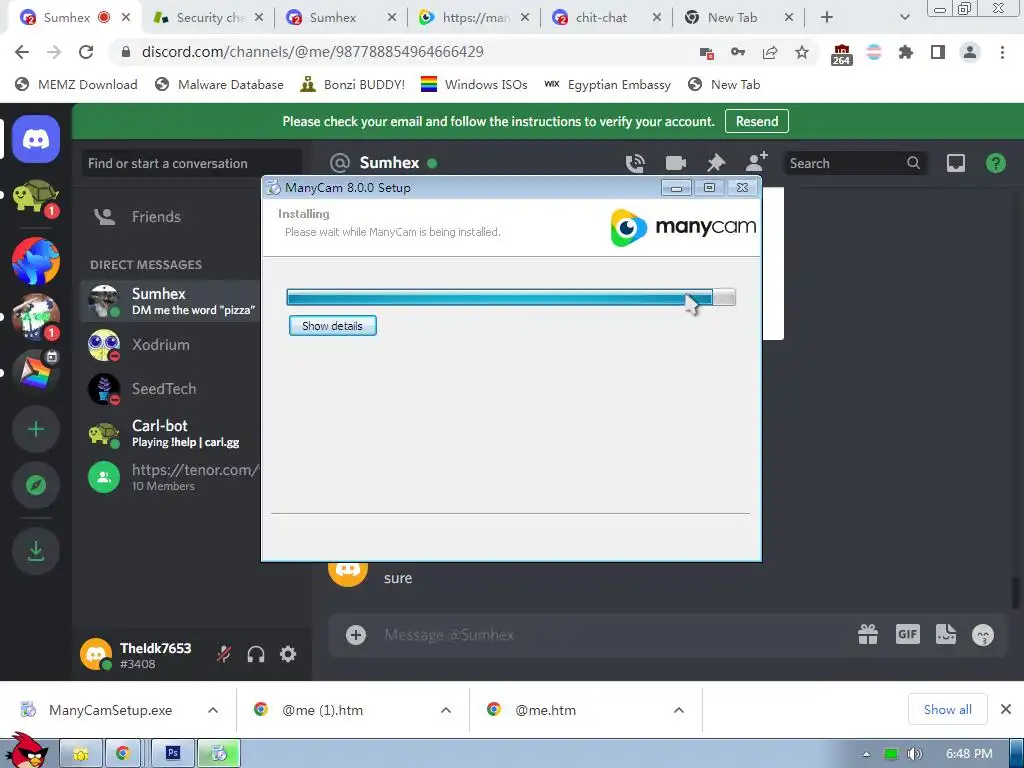1024x768 pixels.
Task: Open the gift Nitro icon
Action: (868, 634)
